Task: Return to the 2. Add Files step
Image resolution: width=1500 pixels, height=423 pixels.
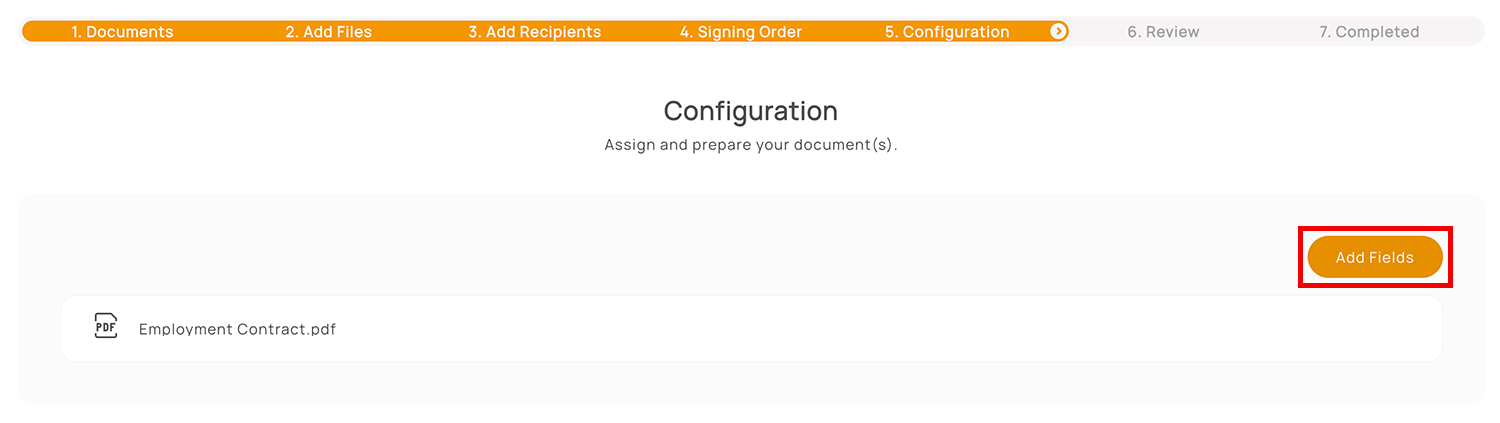Action: (328, 32)
